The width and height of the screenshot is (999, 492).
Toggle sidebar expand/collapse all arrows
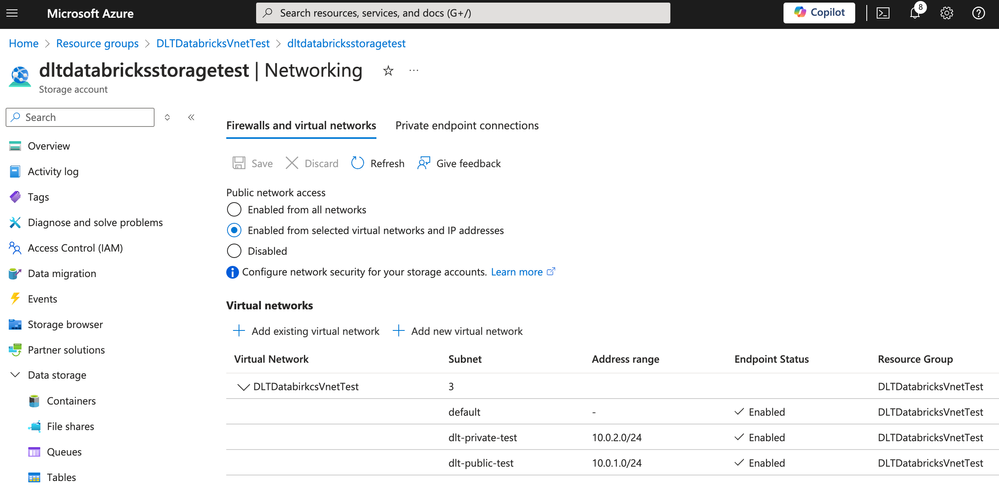coord(167,117)
